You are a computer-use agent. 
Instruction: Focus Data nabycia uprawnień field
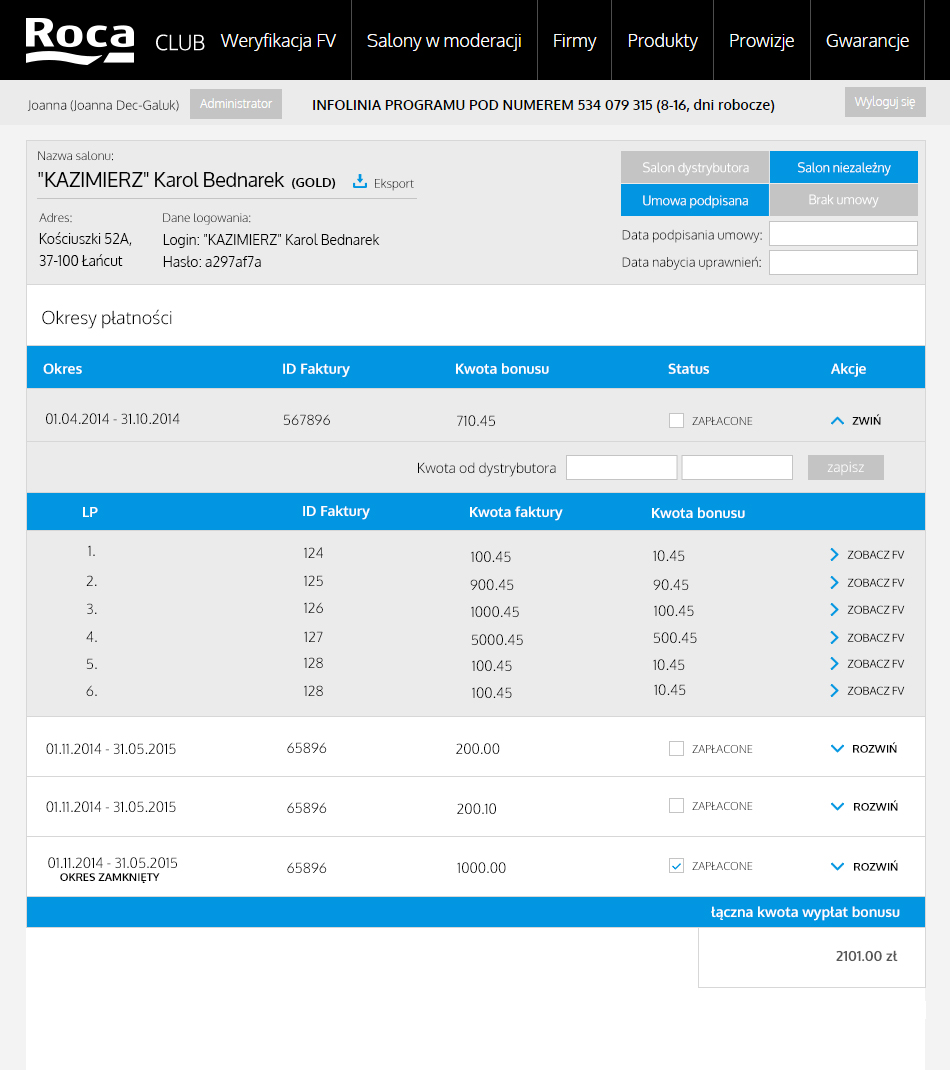(x=844, y=263)
